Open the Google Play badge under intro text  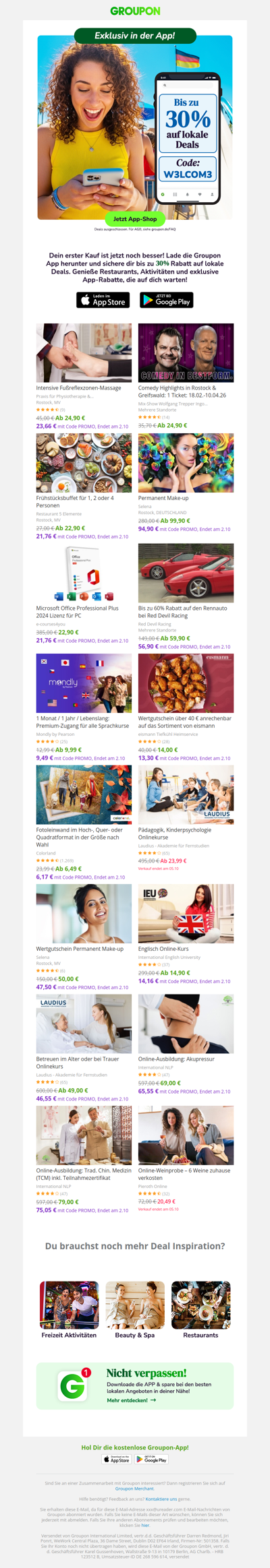167,300
